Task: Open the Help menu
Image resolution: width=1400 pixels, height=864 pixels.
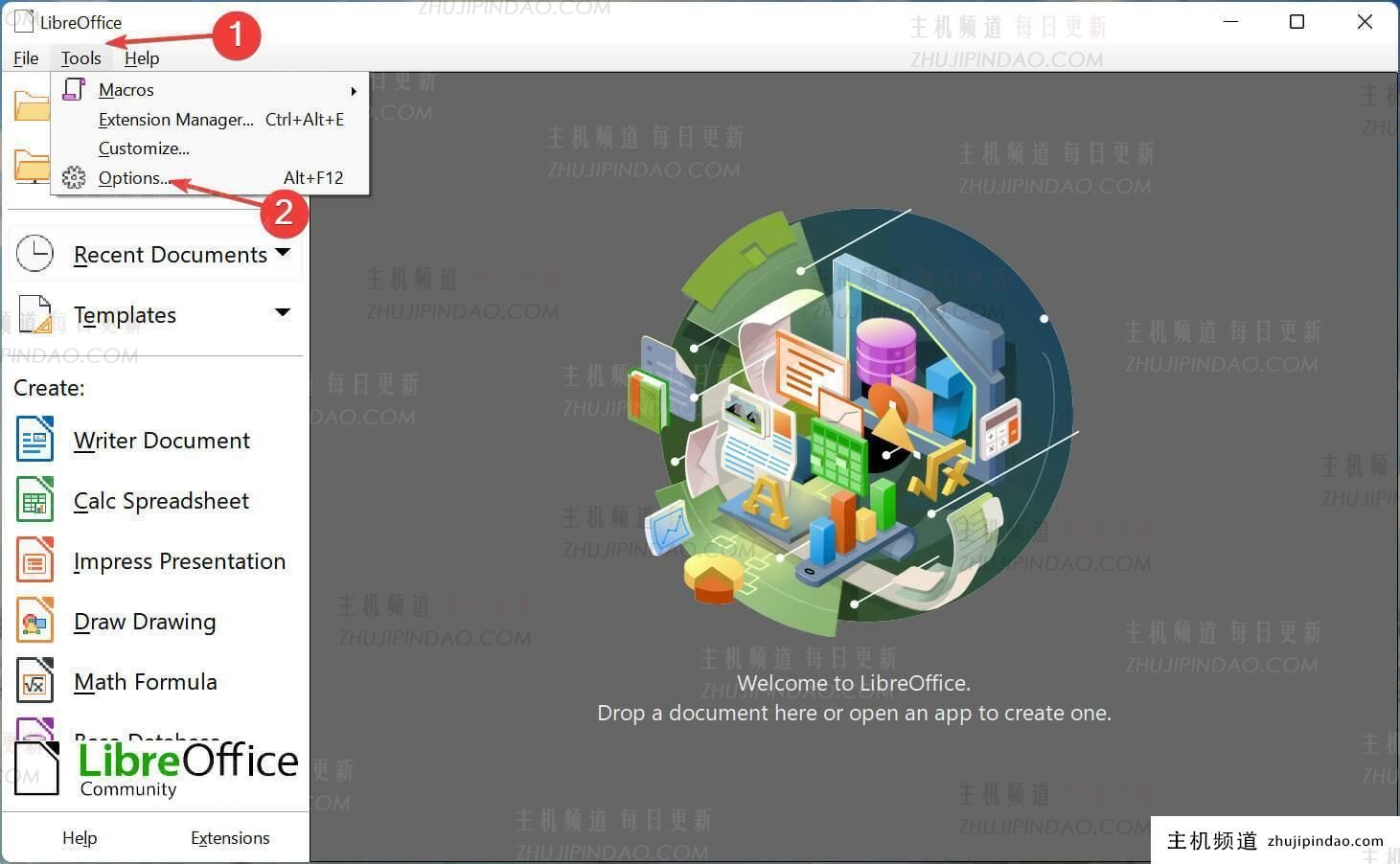Action: (141, 57)
